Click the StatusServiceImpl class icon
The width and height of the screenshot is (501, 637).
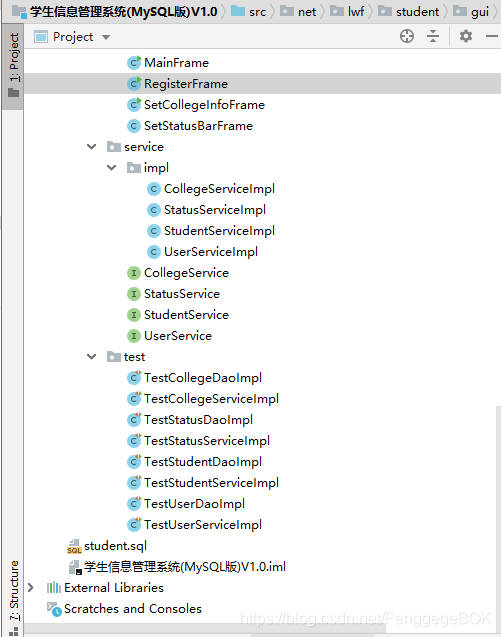(x=154, y=210)
